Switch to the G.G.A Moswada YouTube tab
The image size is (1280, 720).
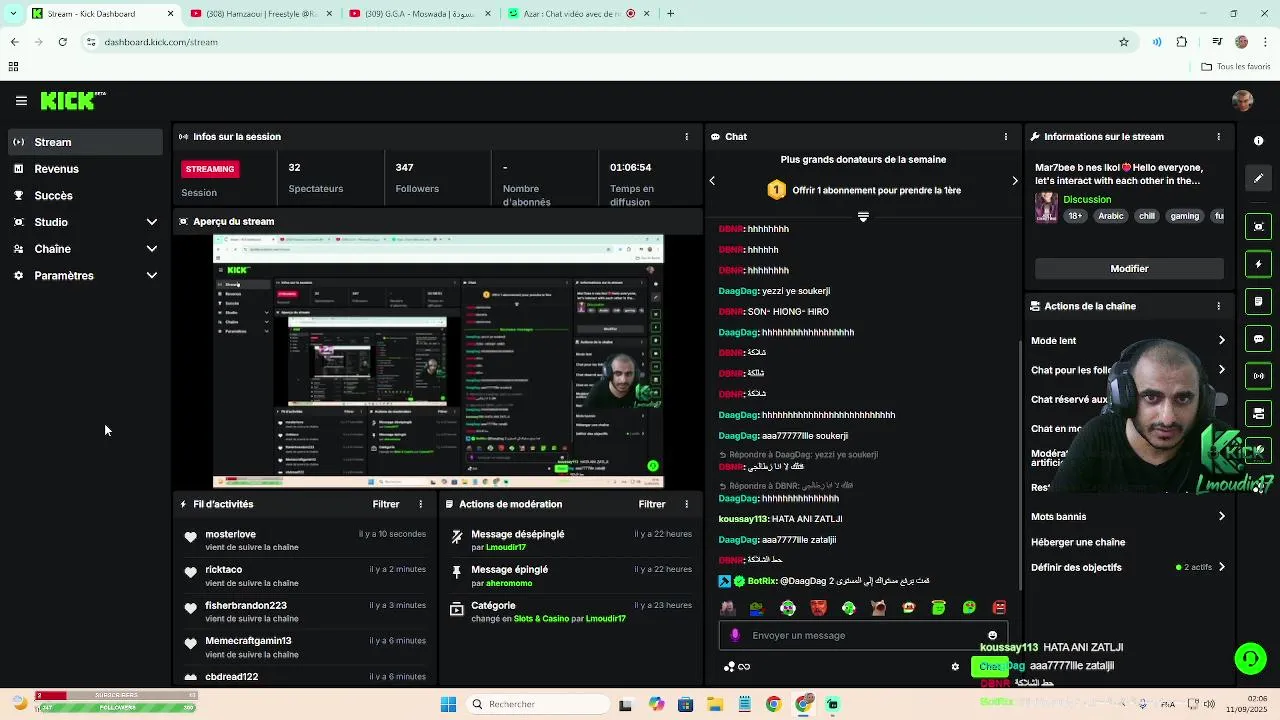420,14
